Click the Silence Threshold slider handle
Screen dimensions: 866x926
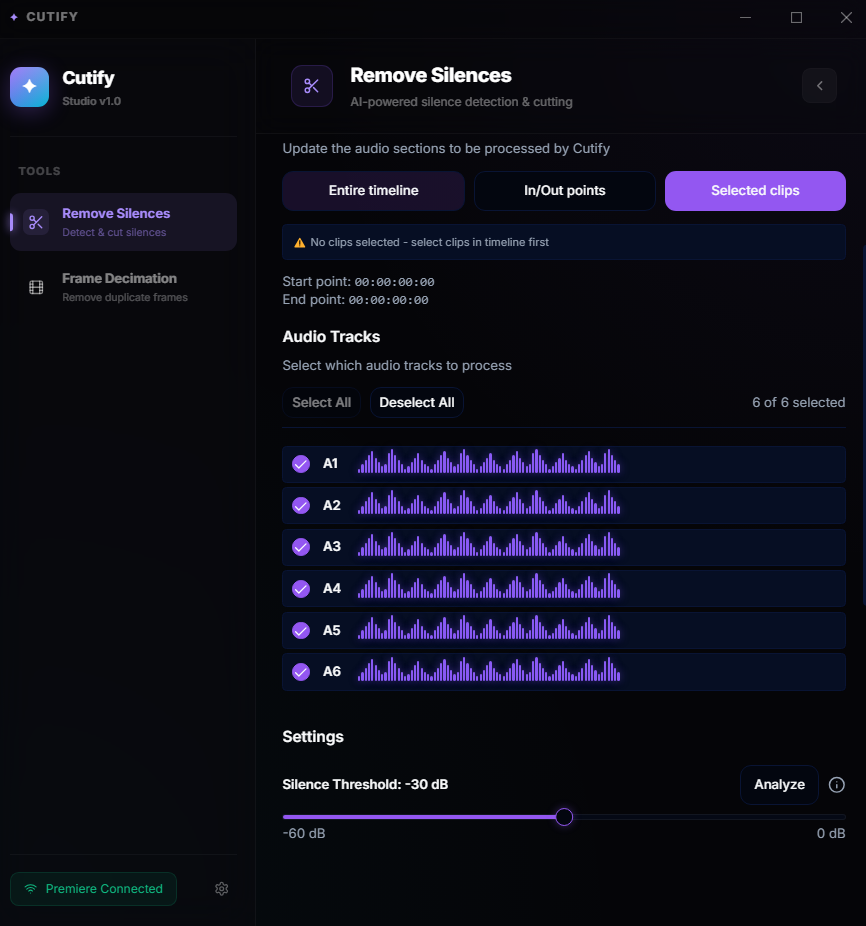564,817
